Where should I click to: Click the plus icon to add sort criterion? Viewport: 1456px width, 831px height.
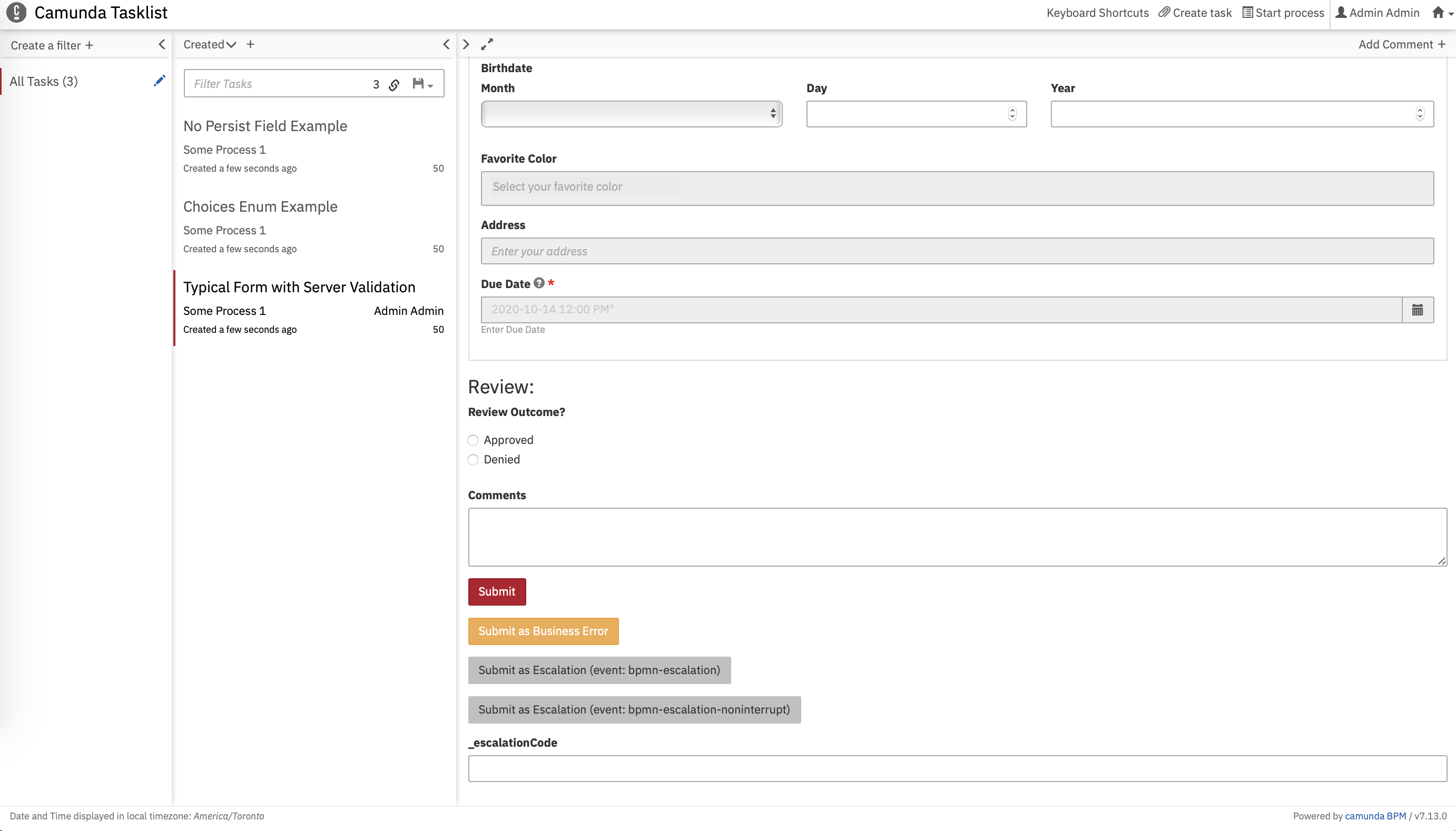(x=251, y=45)
